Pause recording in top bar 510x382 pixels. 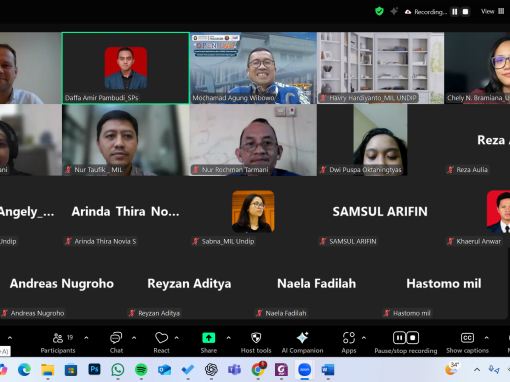455,12
